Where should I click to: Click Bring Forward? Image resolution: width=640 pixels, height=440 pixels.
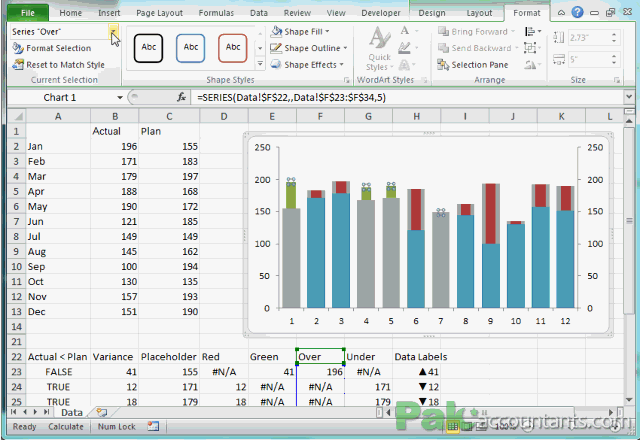point(476,31)
